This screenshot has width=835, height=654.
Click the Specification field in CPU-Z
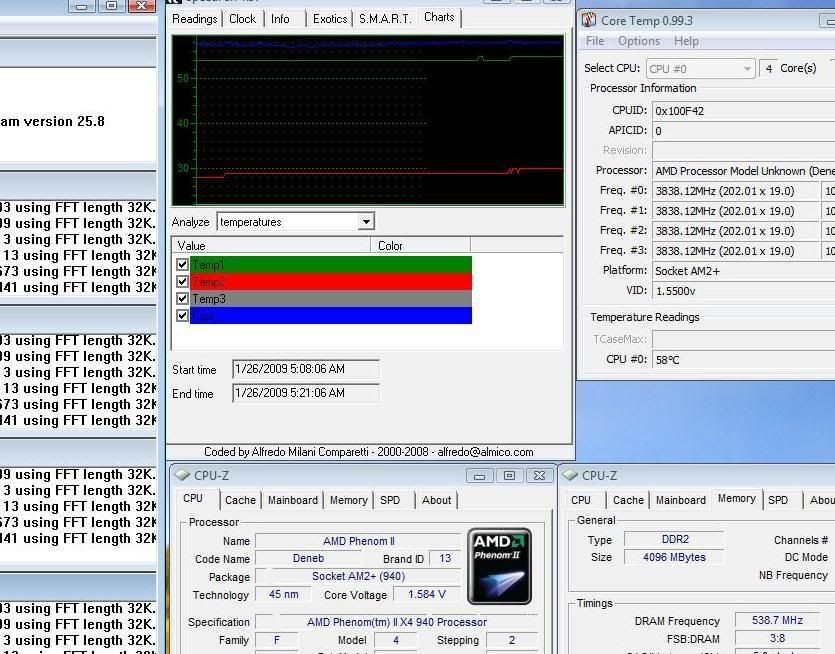(x=397, y=622)
